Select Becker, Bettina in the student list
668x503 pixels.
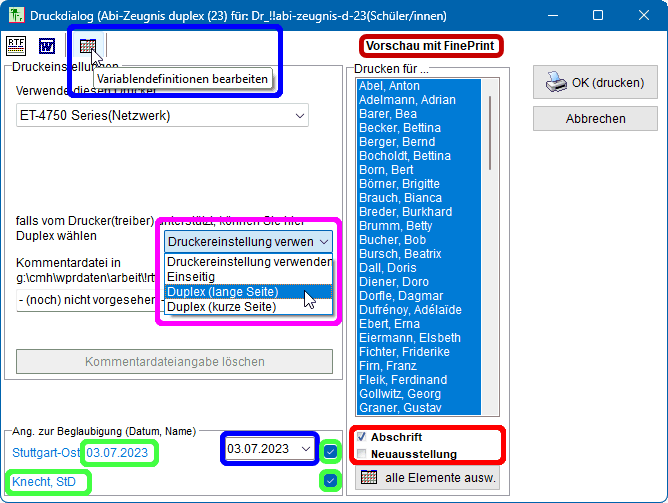pos(400,128)
